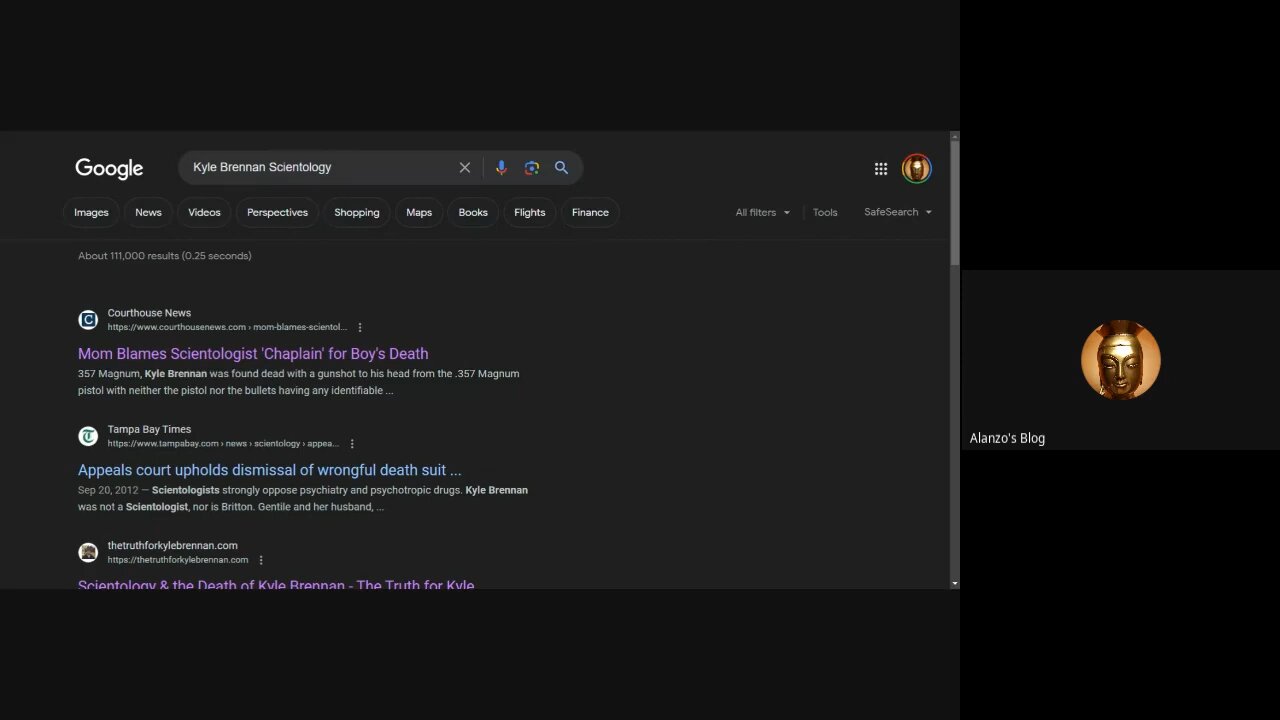Open more options for Tampa Bay Times result
The image size is (1280, 720).
(352, 444)
